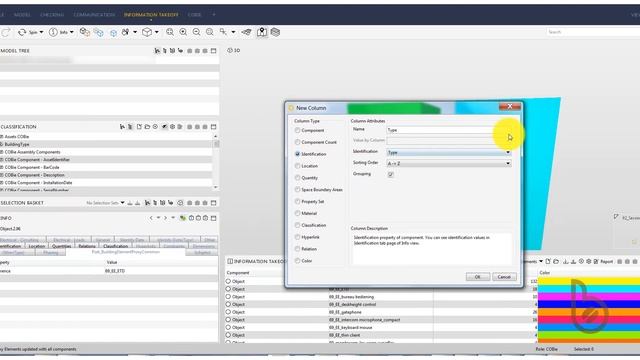The height and width of the screenshot is (360, 640).
Task: Click the 3D cube view icon
Action: coord(147,32)
